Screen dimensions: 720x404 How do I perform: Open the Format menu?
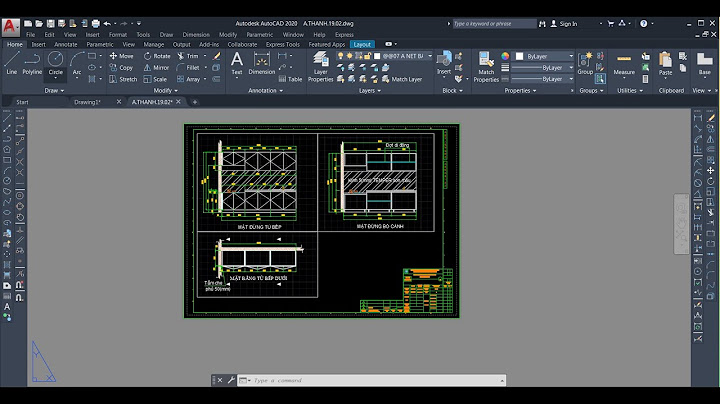(x=118, y=34)
